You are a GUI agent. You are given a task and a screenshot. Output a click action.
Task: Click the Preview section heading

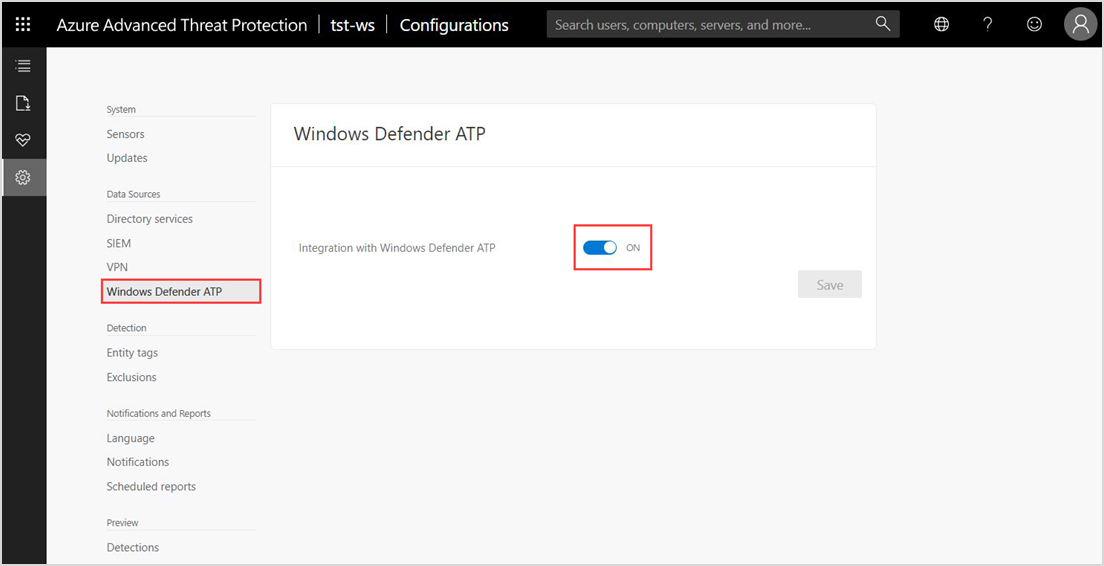tap(123, 522)
